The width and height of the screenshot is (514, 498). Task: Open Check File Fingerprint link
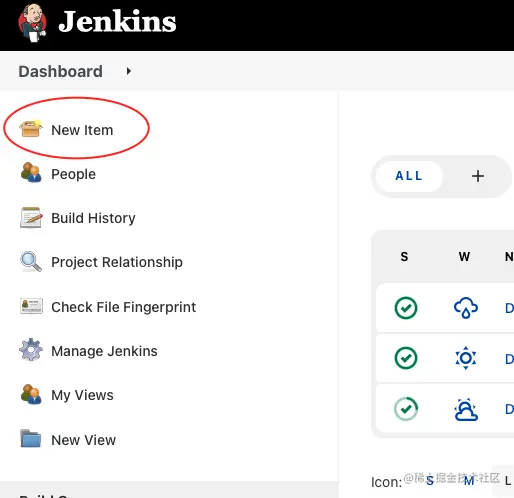click(123, 307)
